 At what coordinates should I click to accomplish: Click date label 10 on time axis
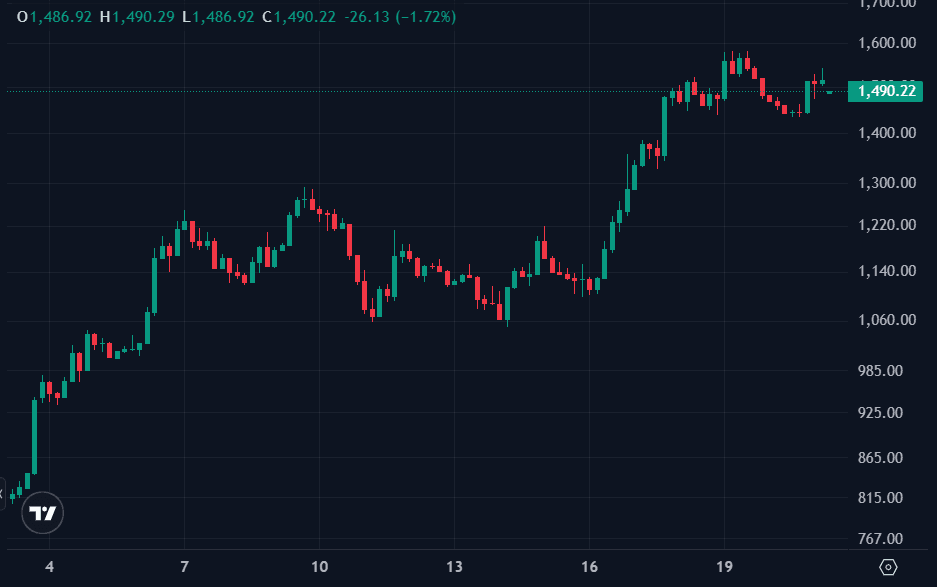[x=320, y=567]
